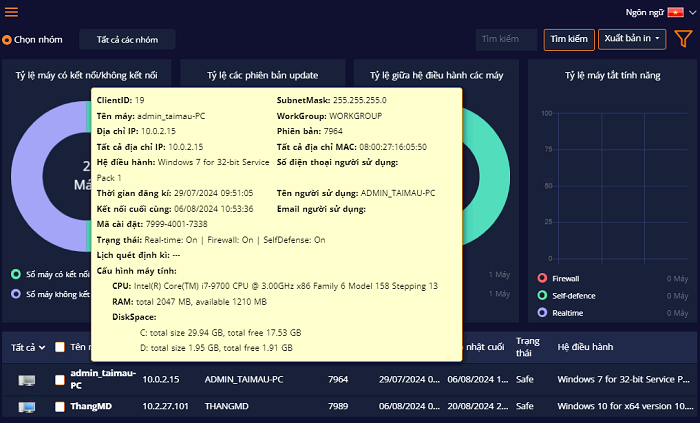Toggle the select-all checkbox in table header
Viewport: 700px width, 423px height.
point(60,347)
